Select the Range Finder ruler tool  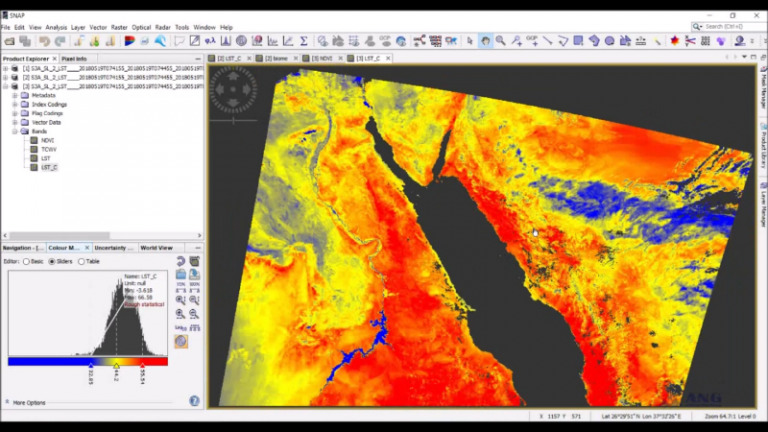pos(641,41)
